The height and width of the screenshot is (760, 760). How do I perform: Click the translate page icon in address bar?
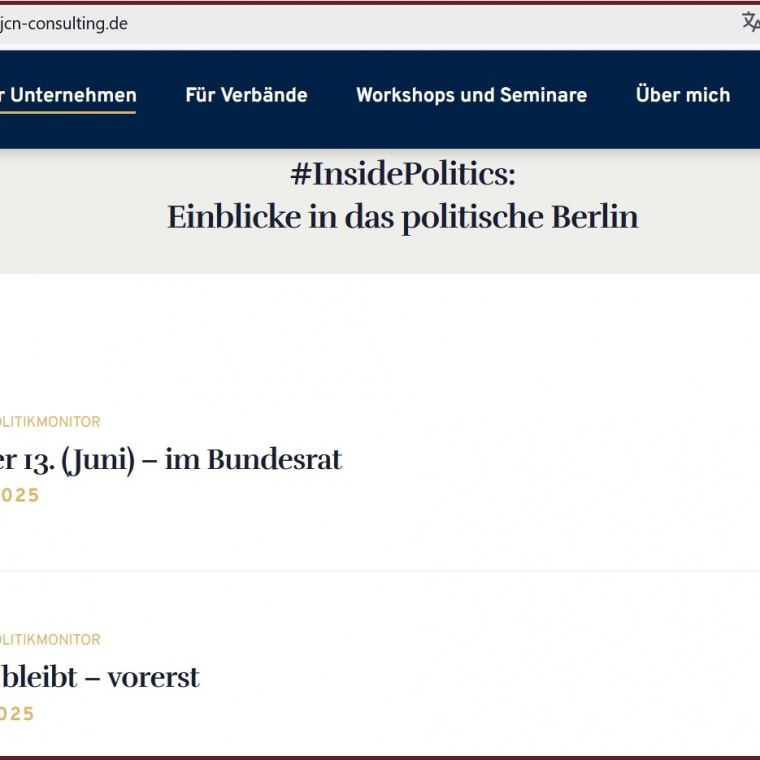(750, 23)
